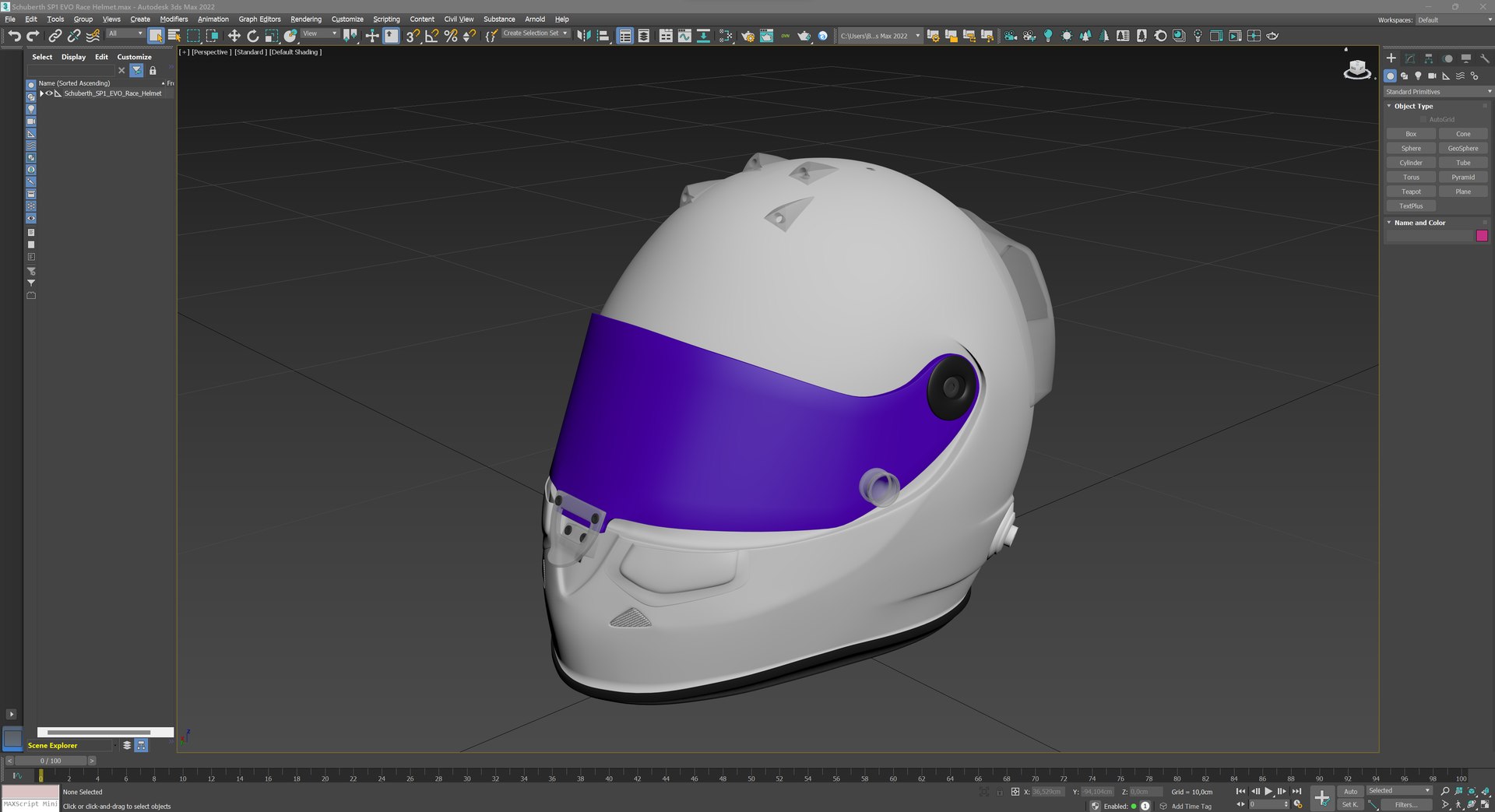
Task: Choose the Select and Move tool
Action: tap(234, 36)
